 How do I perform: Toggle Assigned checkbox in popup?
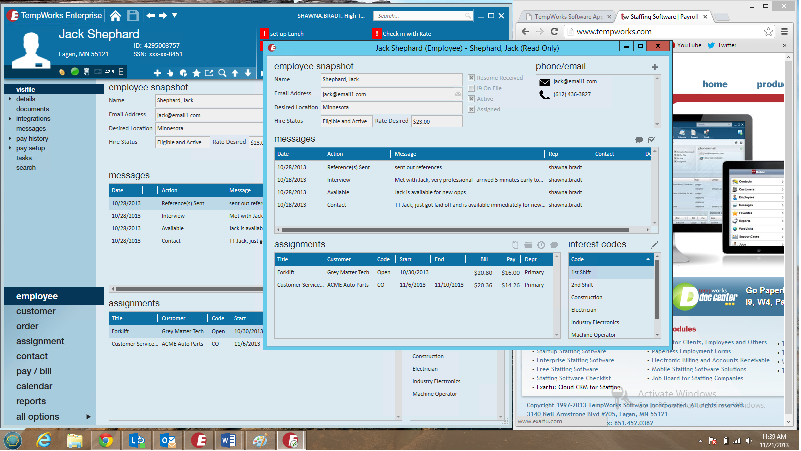pos(472,109)
